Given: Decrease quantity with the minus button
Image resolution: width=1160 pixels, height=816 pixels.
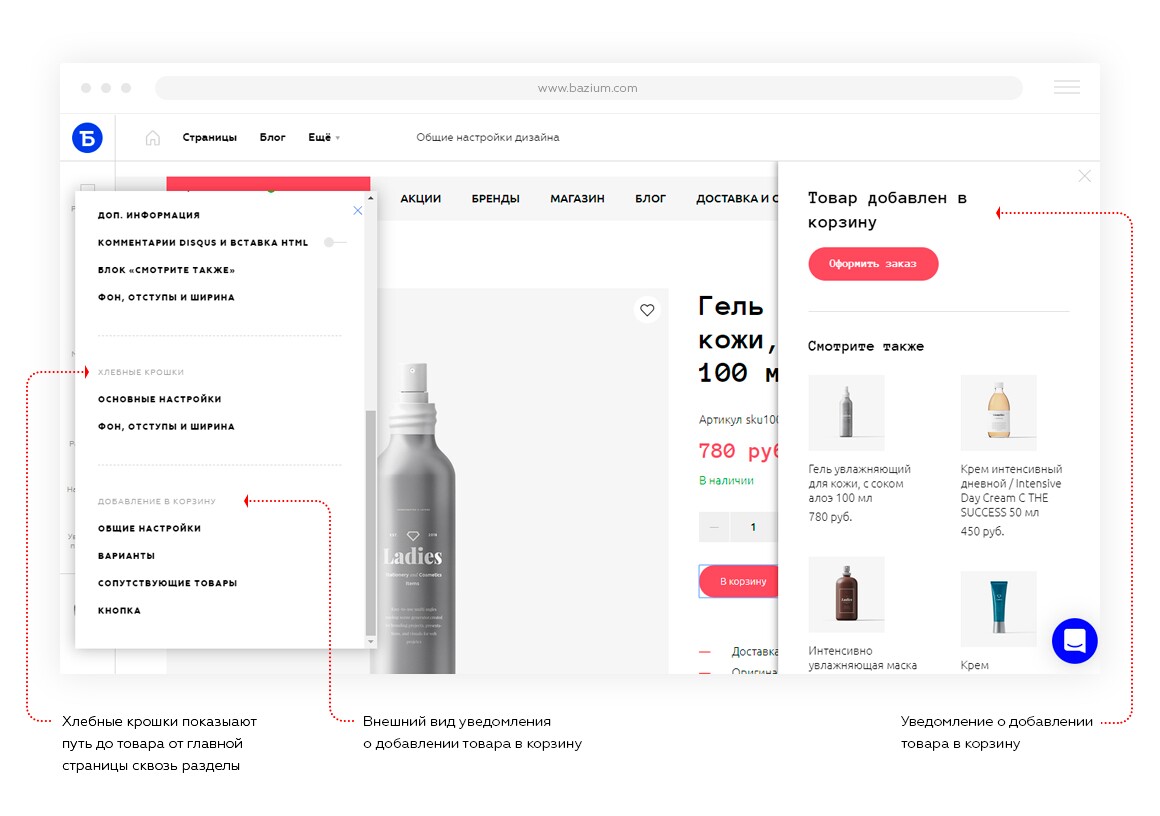Looking at the screenshot, I should pos(714,527).
